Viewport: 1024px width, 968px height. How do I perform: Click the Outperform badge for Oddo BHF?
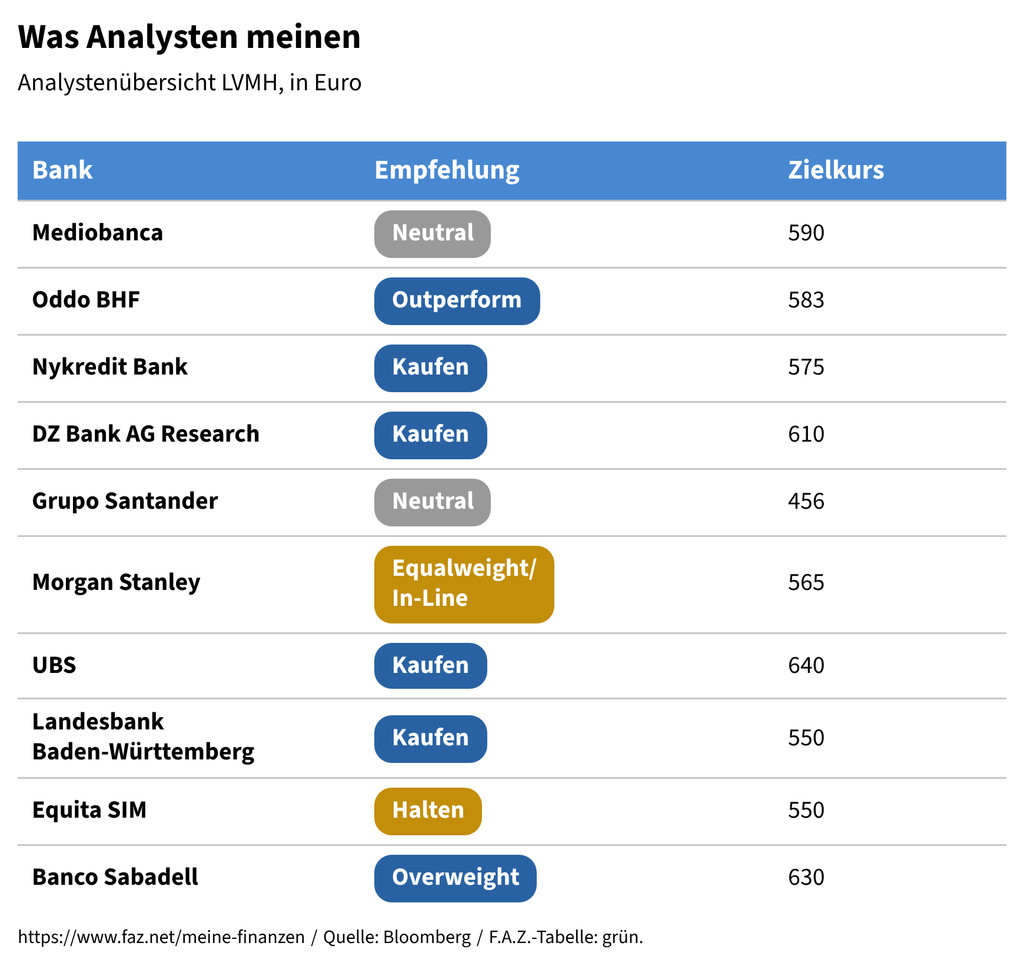[x=456, y=300]
